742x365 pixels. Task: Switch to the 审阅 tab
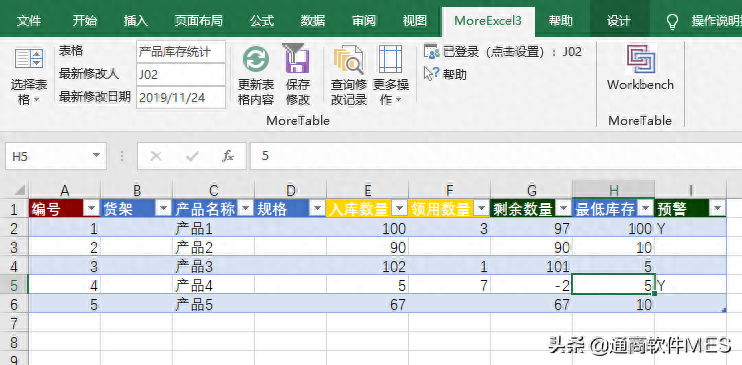click(x=364, y=21)
